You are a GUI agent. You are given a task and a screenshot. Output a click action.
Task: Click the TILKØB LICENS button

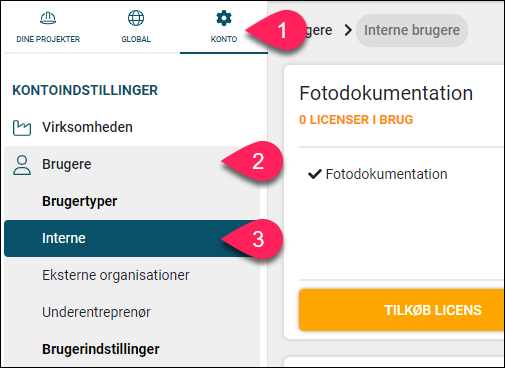tap(402, 310)
